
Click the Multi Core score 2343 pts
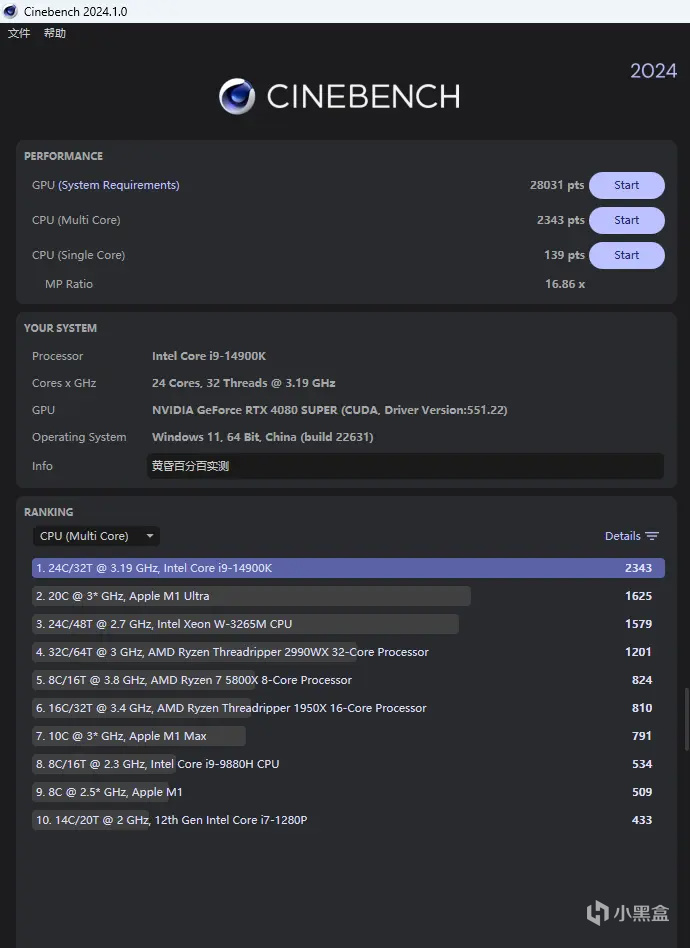[561, 220]
